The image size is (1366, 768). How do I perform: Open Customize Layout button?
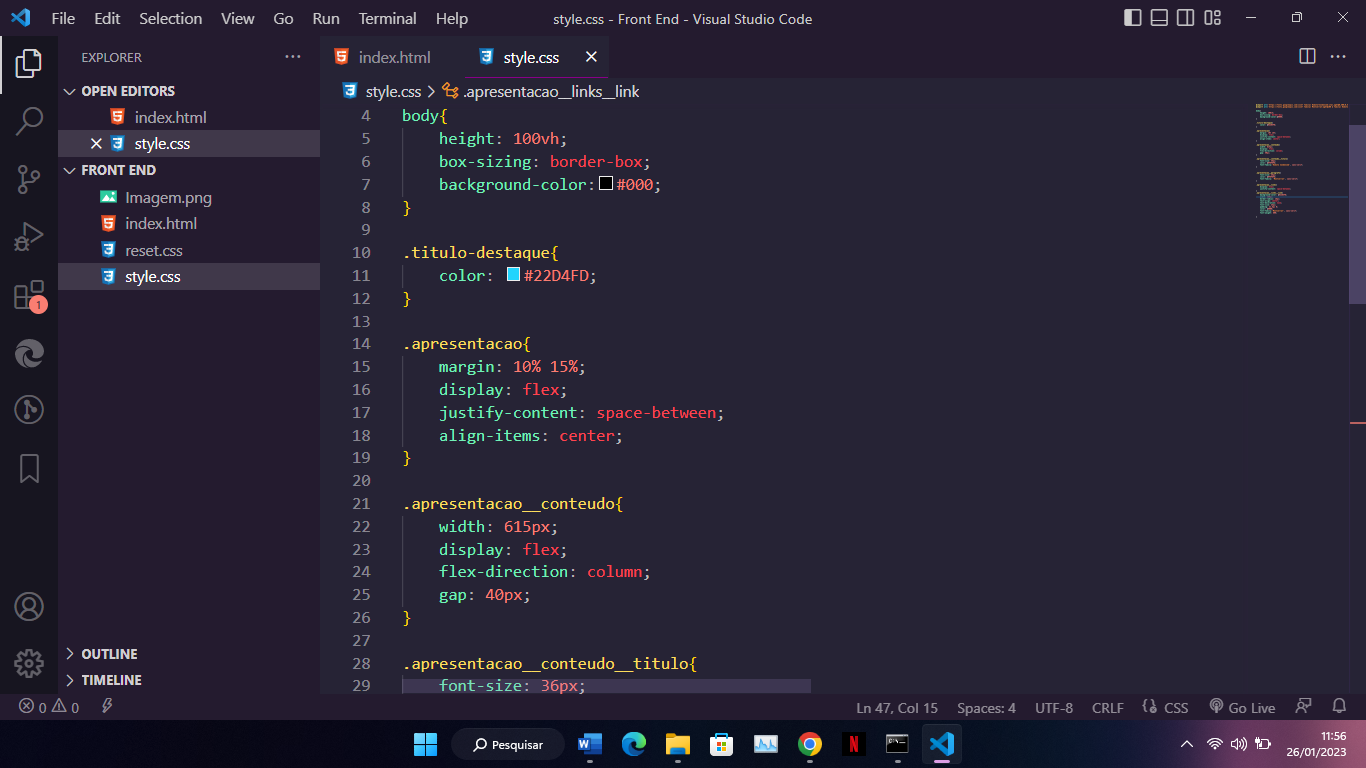1213,18
